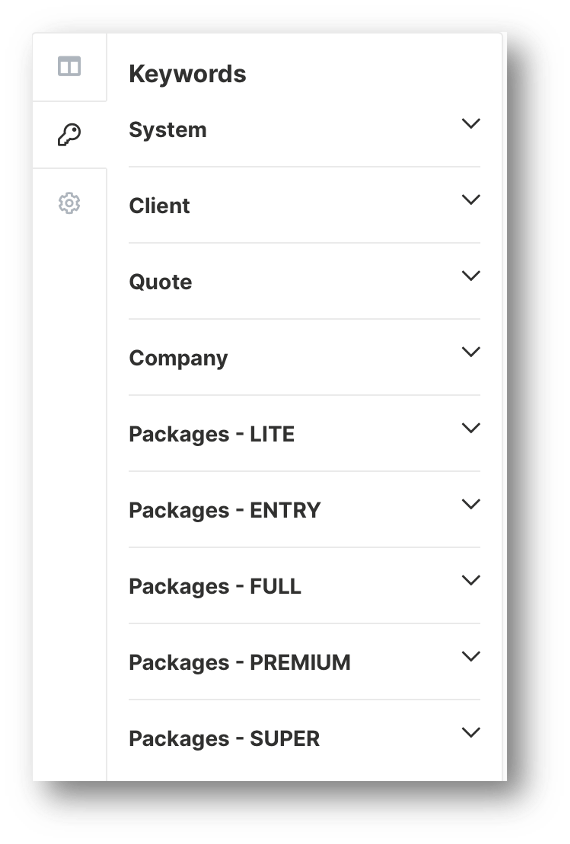Expand the Client section chevron
This screenshot has width=570, height=844.
[471, 200]
